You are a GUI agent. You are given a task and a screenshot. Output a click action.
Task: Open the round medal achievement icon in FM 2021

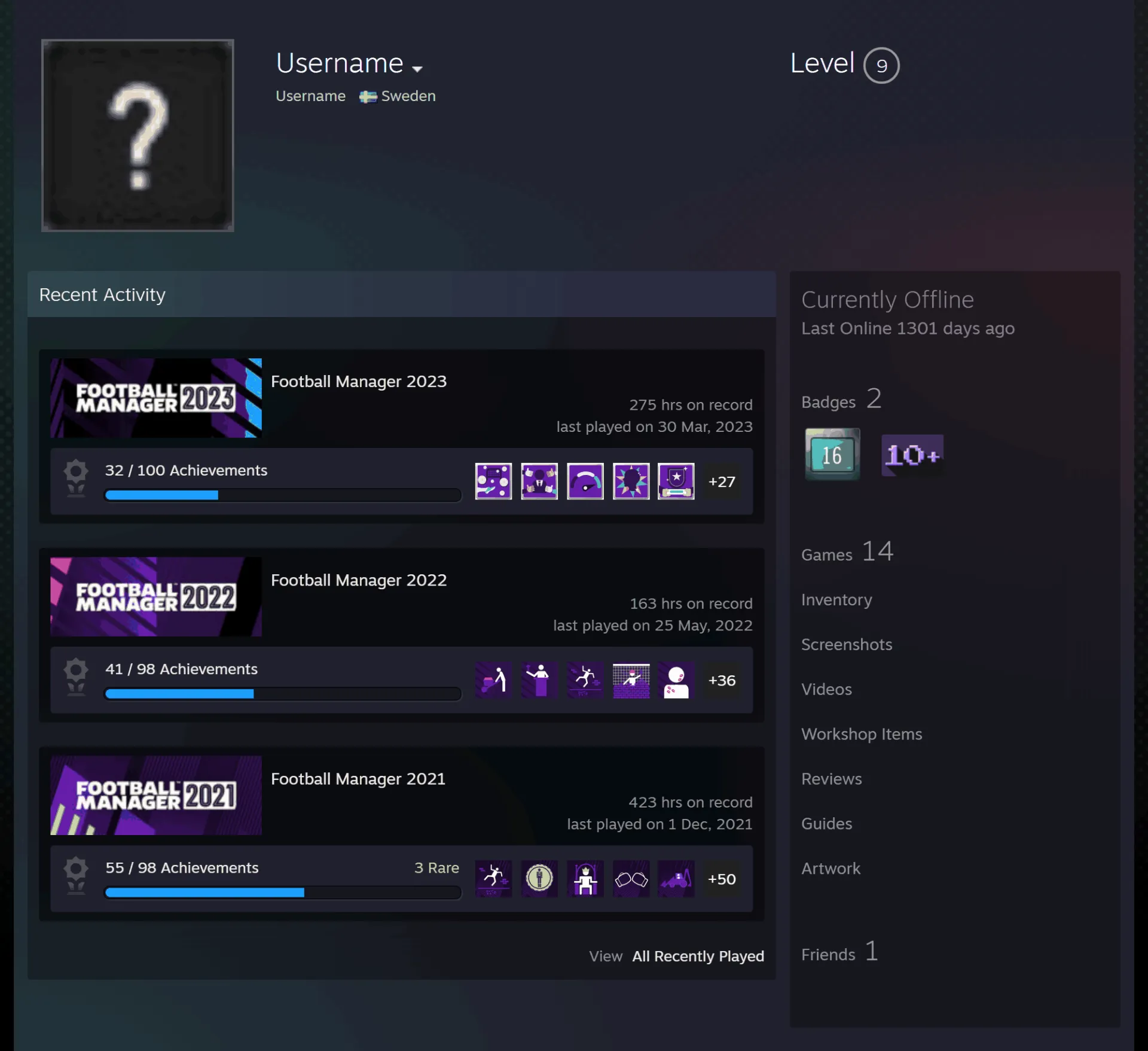[x=539, y=878]
